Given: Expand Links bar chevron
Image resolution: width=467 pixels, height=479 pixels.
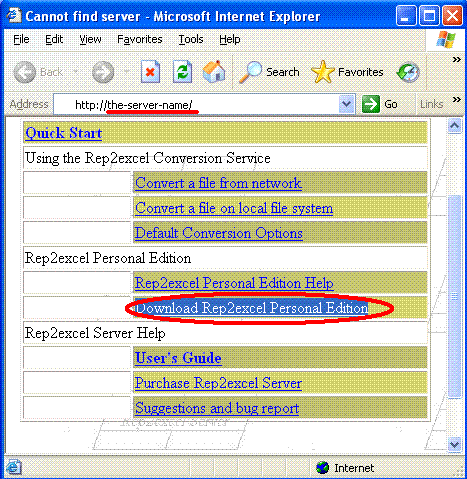Looking at the screenshot, I should click(457, 99).
